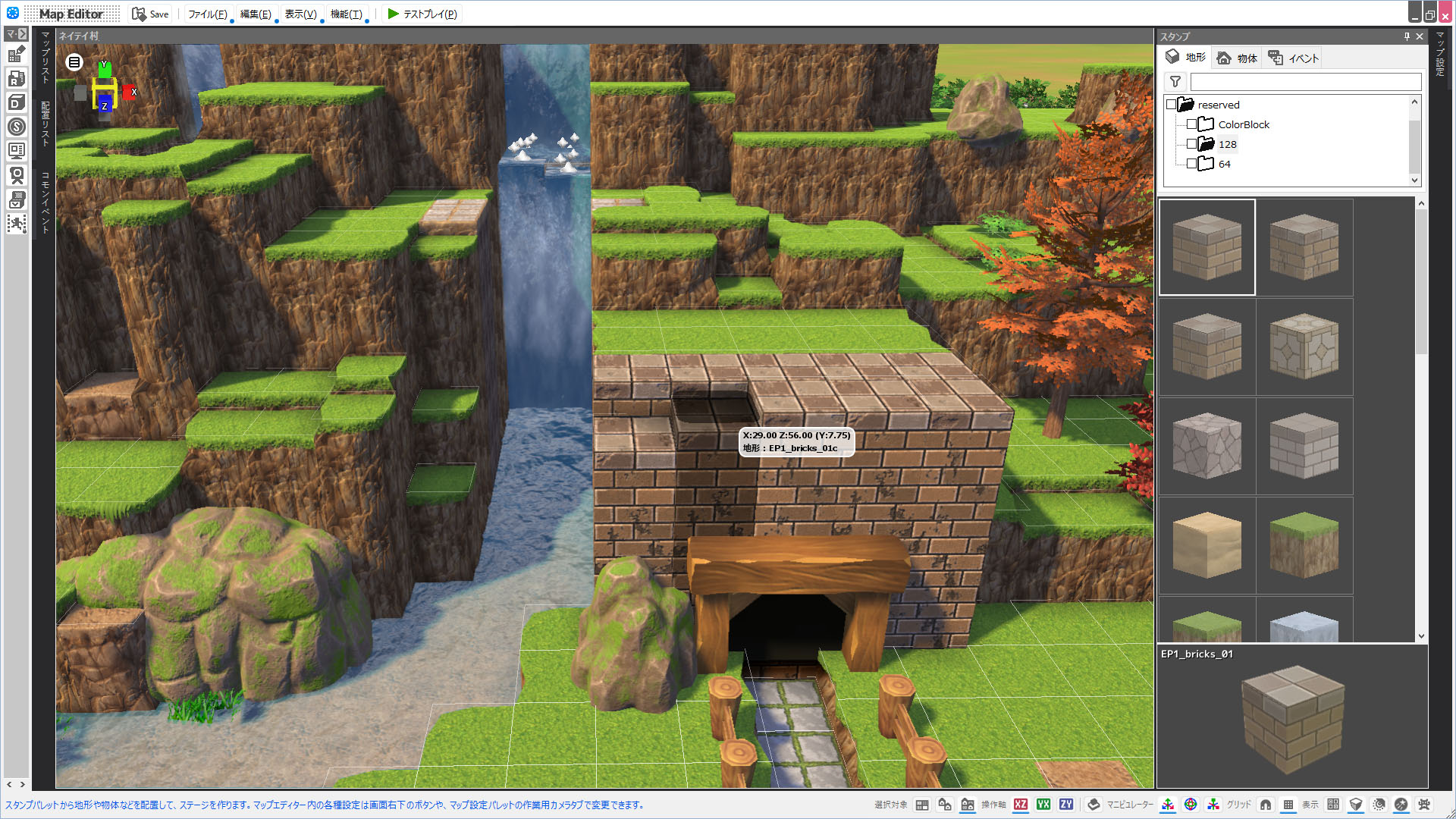Screen dimensions: 1456x819
Task: Check the reserved folder checkbox
Action: [1171, 105]
